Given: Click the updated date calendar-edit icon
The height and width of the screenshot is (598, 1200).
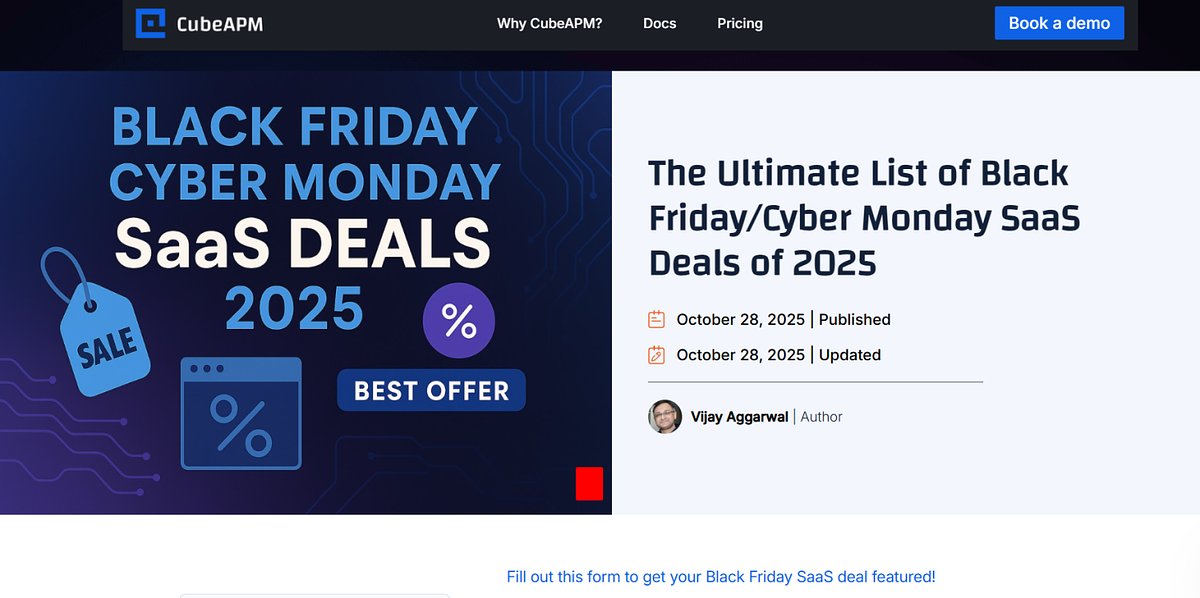Looking at the screenshot, I should (x=657, y=355).
